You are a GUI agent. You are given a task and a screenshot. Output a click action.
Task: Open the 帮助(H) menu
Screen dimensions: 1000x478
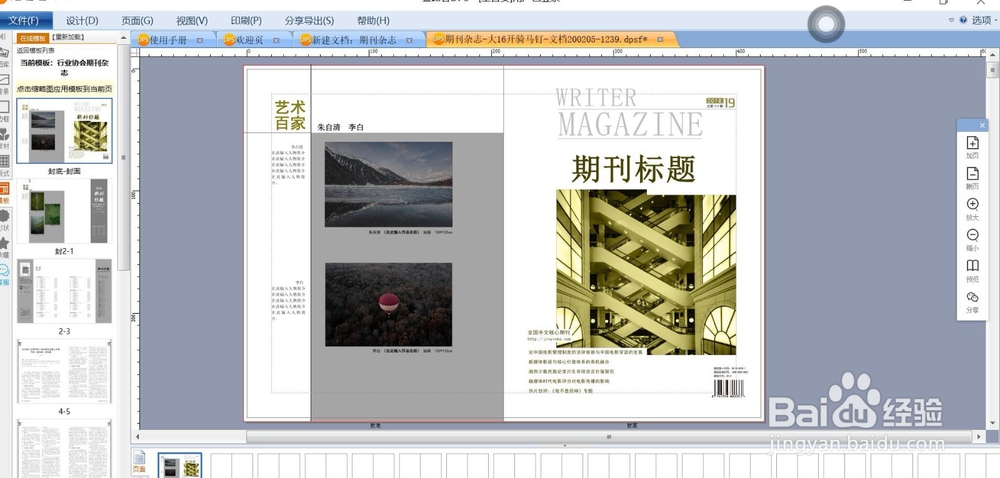click(x=373, y=20)
